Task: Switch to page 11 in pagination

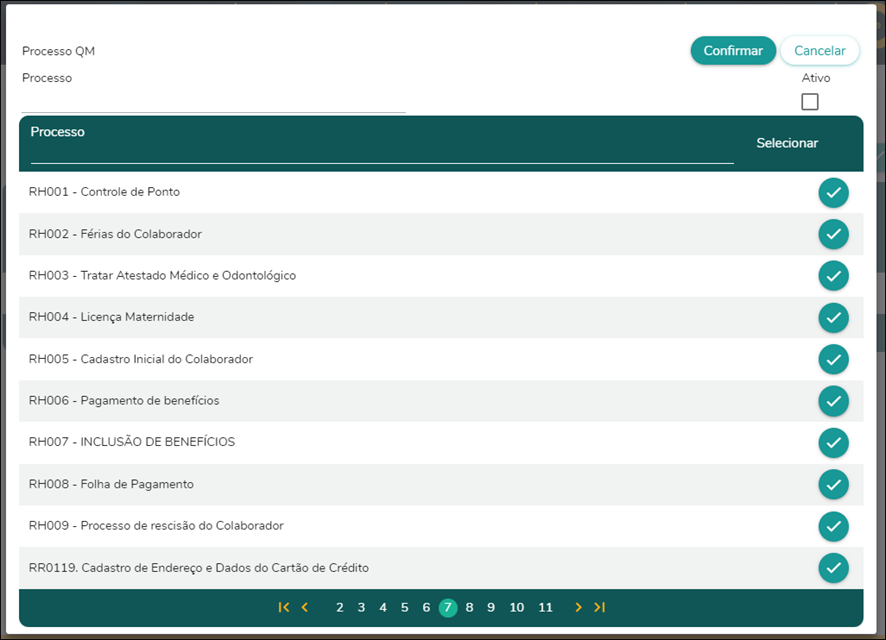Action: point(545,607)
